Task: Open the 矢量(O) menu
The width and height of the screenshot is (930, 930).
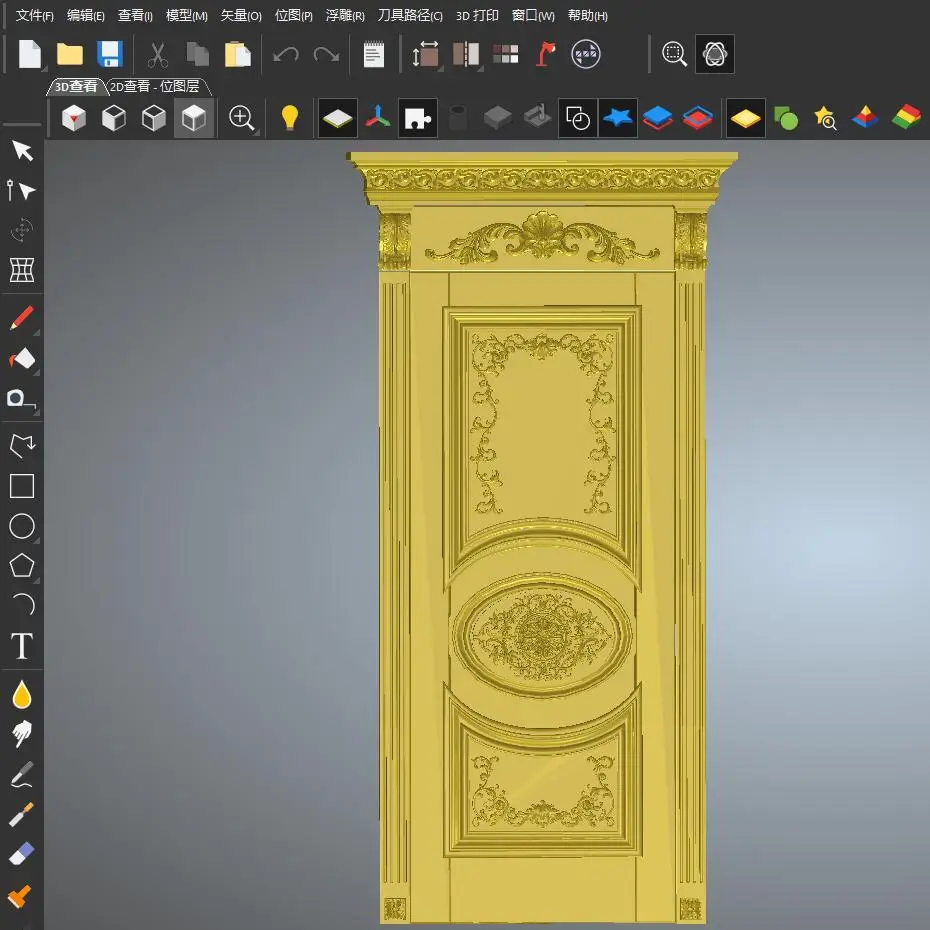Action: click(x=241, y=15)
